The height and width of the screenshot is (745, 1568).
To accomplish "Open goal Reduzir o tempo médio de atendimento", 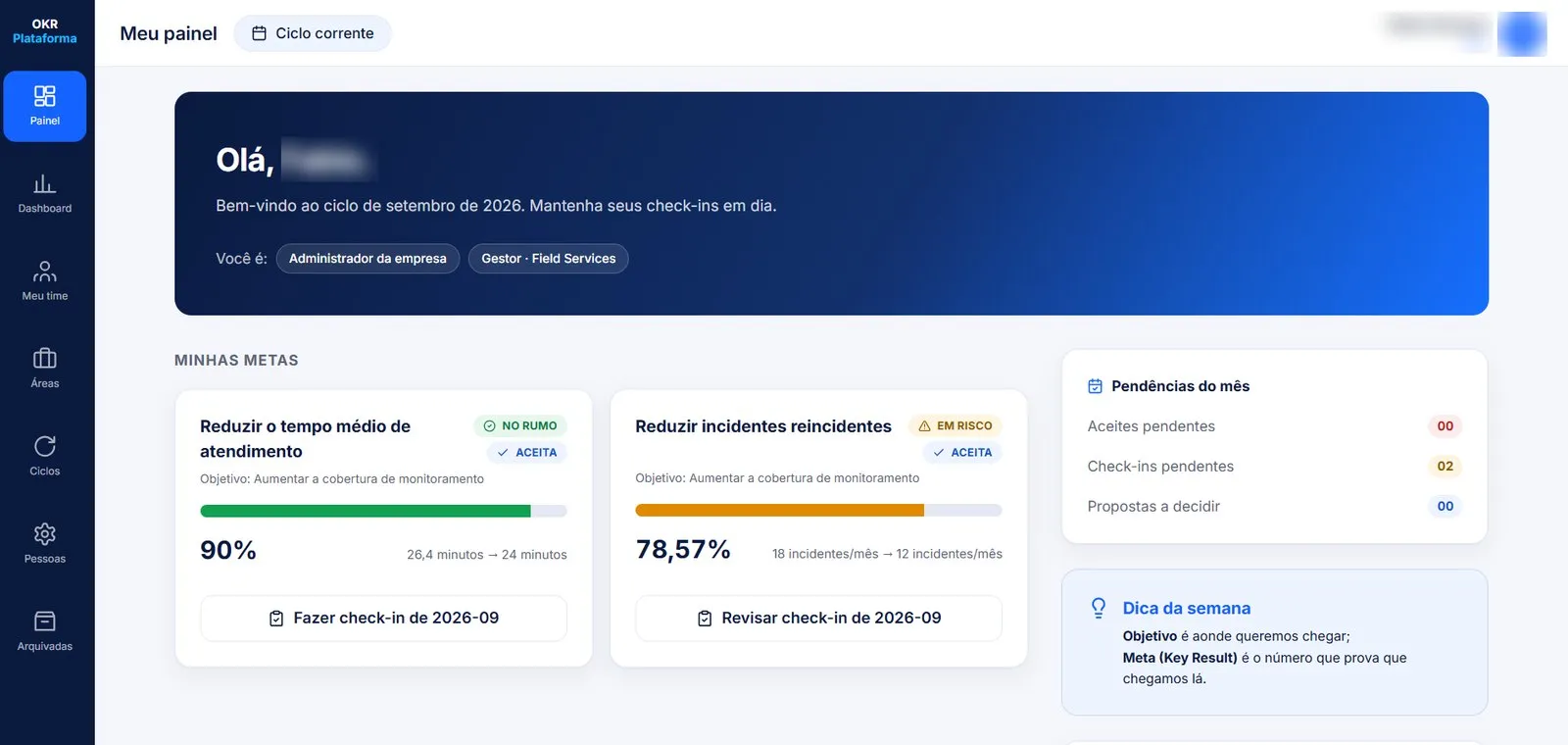I will [306, 439].
